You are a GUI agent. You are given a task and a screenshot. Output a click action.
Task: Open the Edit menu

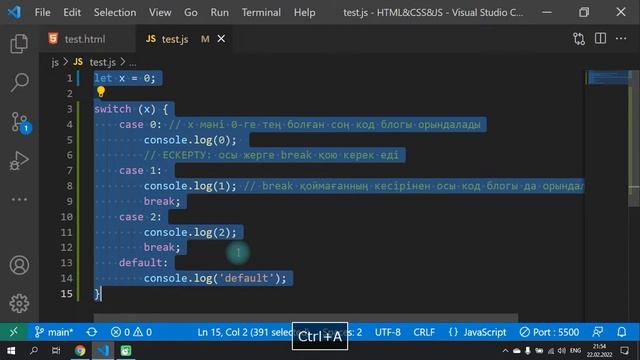pyautogui.click(x=72, y=13)
